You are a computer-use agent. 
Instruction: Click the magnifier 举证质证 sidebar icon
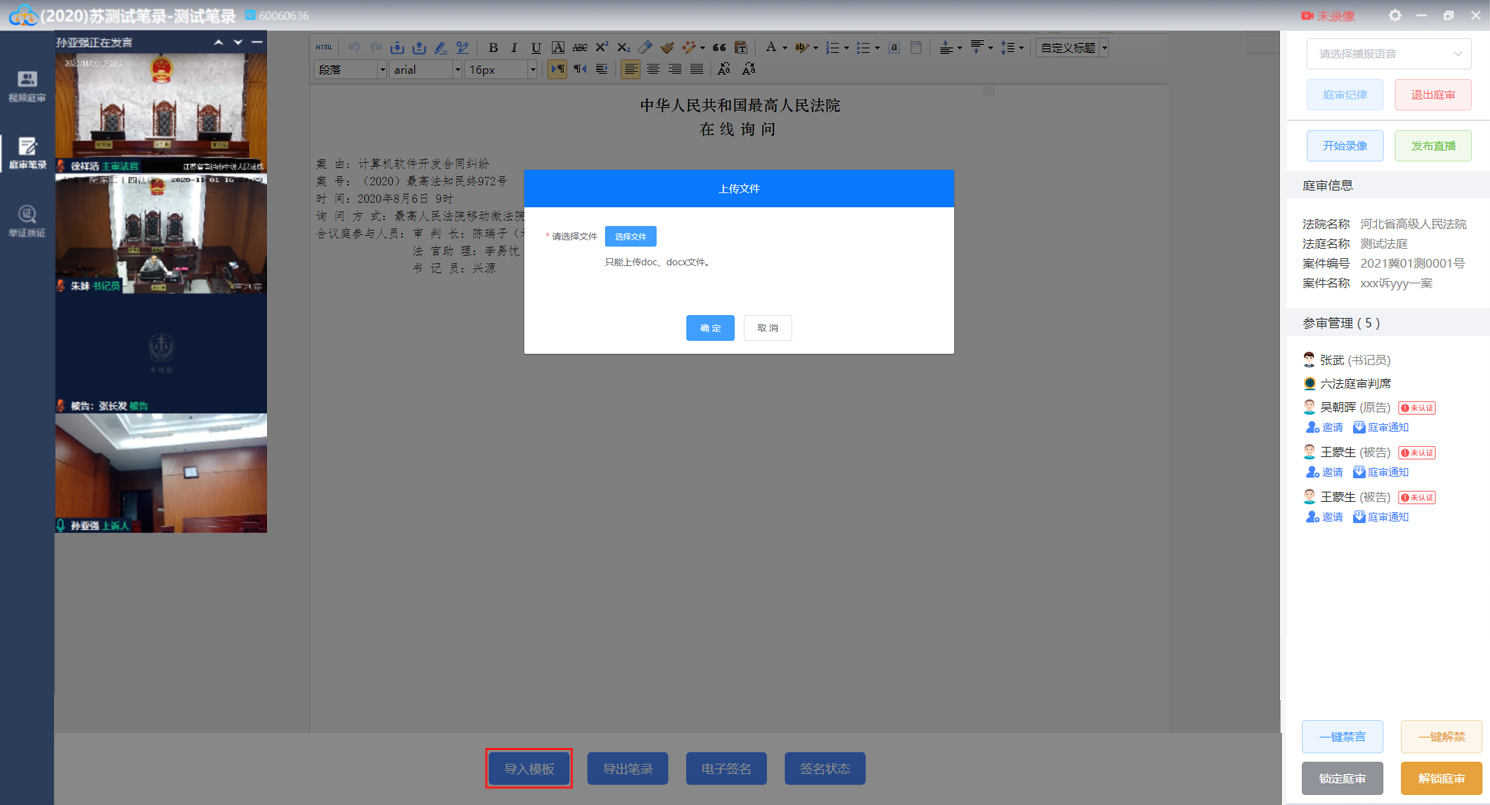(27, 220)
